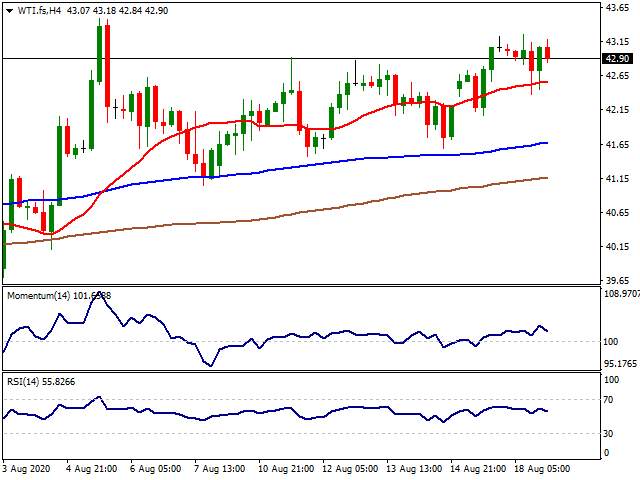The width and height of the screenshot is (640, 480).
Task: Click the triangle arrow beside WTI.fs,H4
Action: coord(9,11)
